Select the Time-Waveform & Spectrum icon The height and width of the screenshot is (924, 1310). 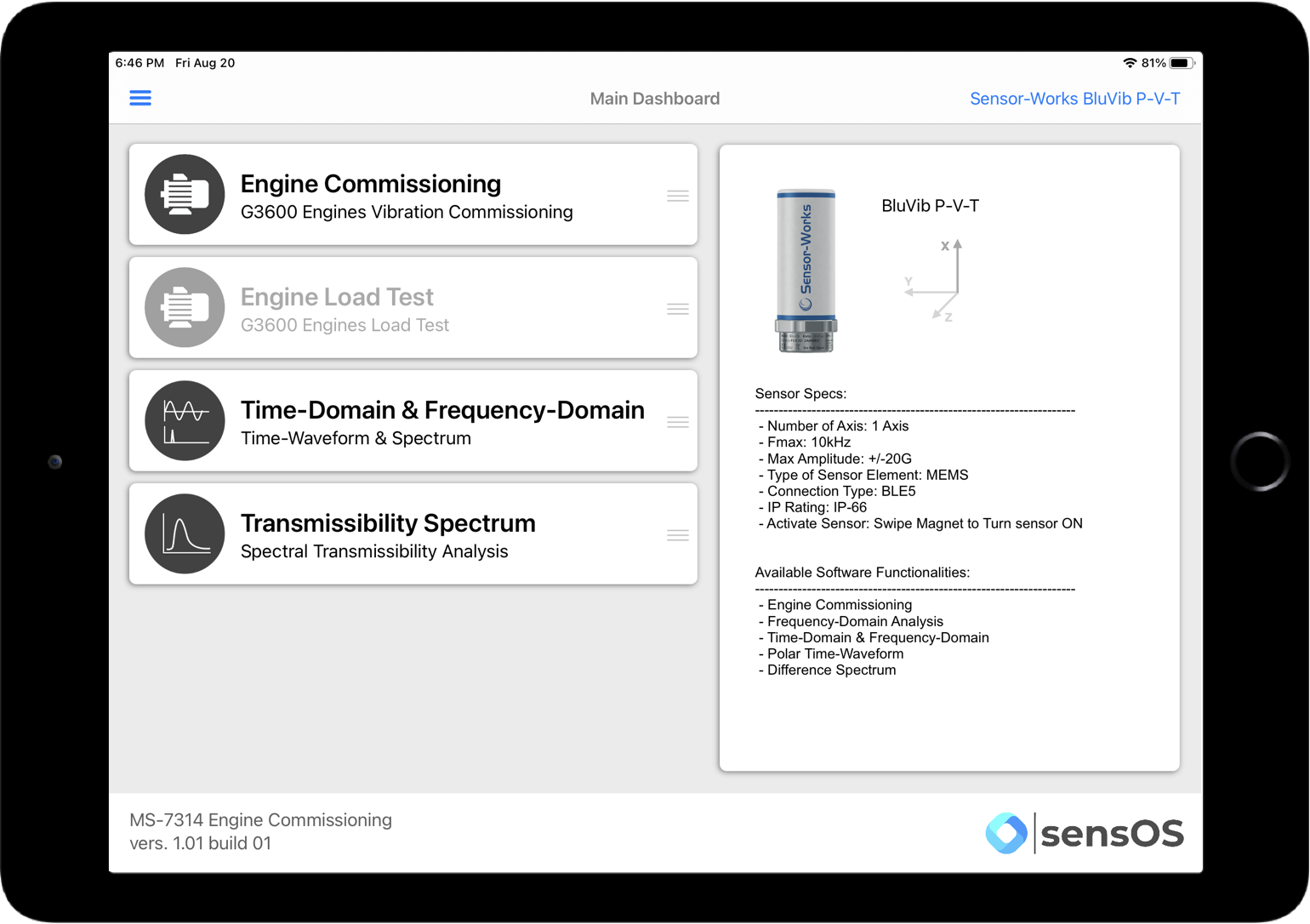185,420
